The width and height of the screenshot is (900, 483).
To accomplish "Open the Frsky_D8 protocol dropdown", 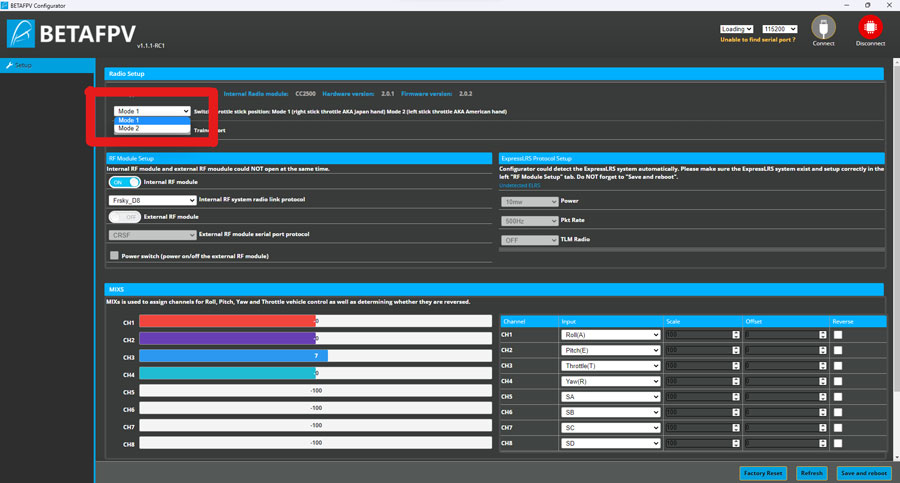I will (x=152, y=200).
